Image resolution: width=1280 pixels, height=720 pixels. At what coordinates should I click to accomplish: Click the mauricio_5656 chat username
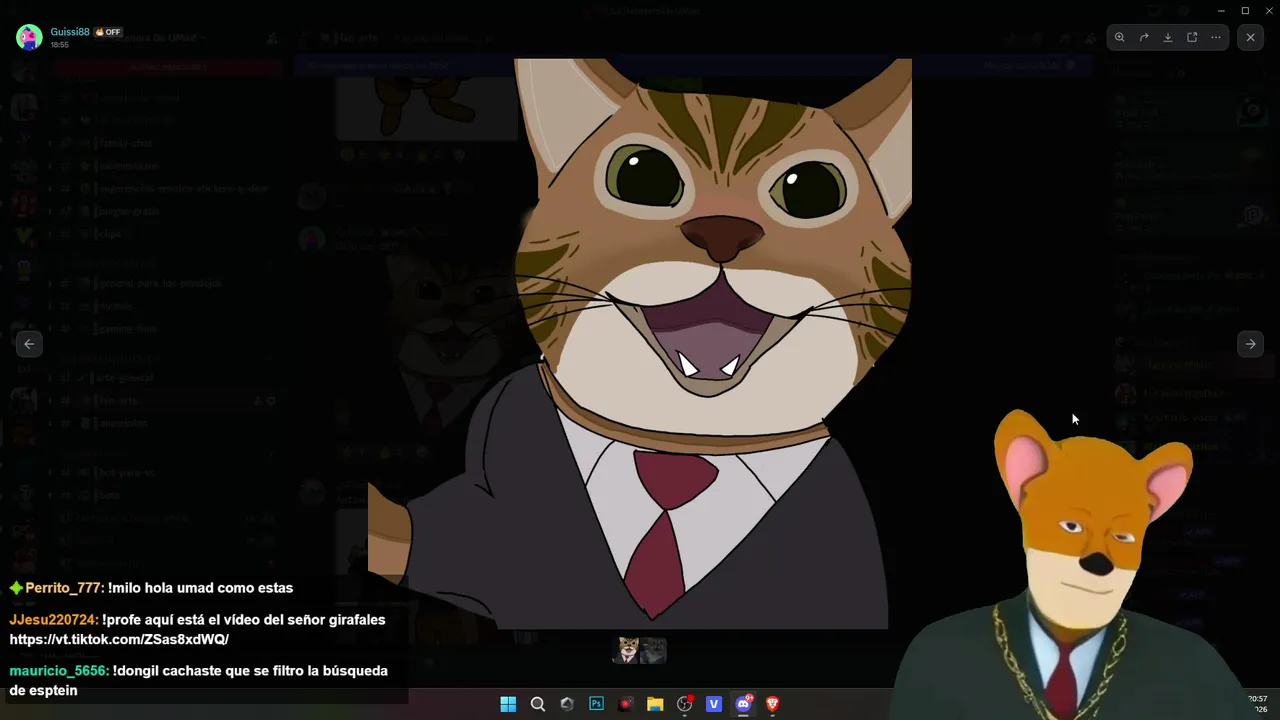[58, 671]
